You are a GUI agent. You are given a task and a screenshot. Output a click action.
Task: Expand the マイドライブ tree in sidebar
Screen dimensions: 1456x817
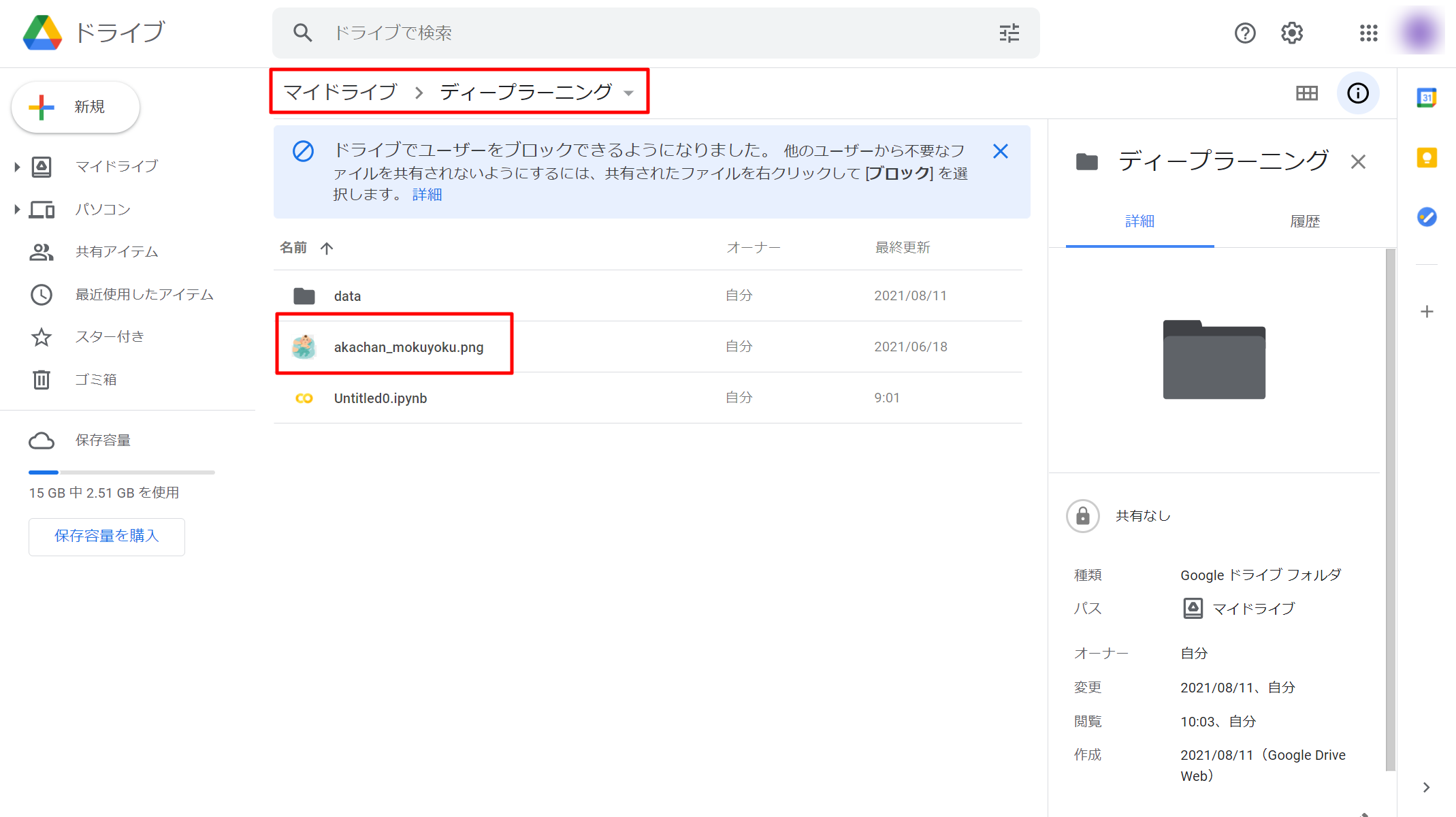pos(17,167)
